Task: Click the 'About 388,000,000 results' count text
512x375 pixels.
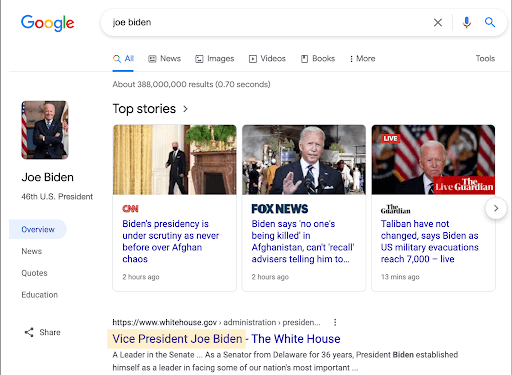Action: point(191,84)
